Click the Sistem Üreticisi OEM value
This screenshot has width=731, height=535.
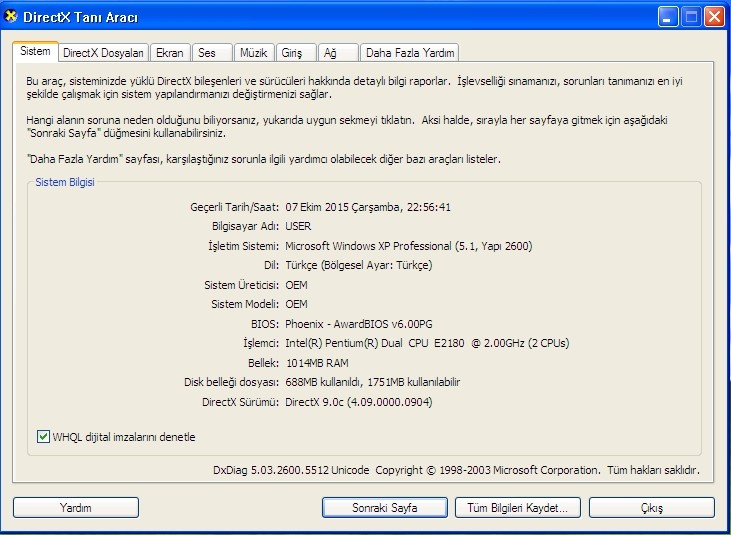pos(297,285)
